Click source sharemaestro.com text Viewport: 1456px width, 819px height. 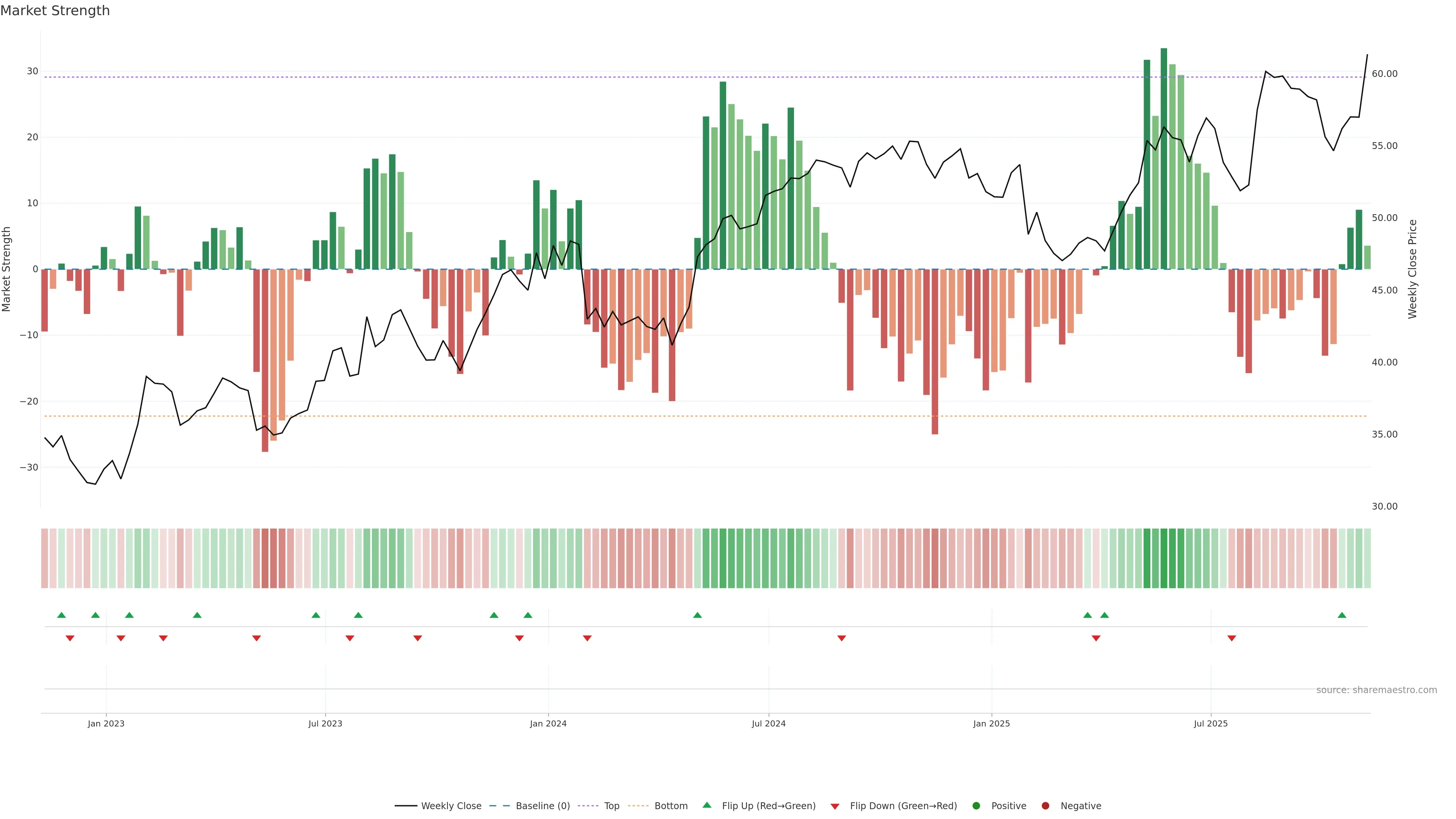click(x=1376, y=690)
